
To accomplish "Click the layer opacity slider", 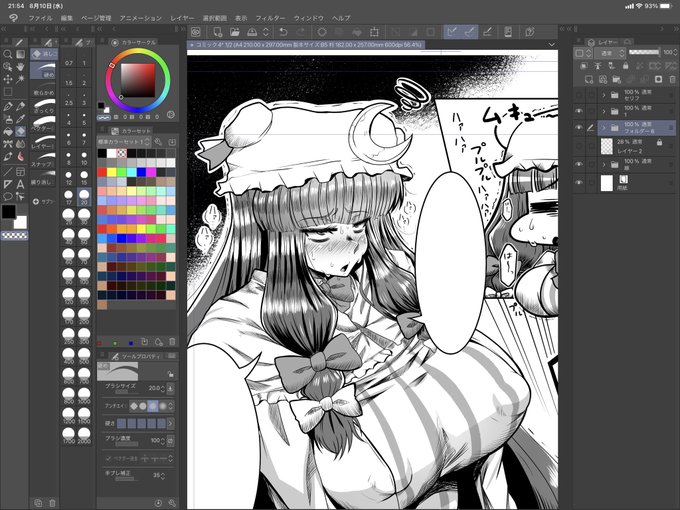I will pos(644,52).
